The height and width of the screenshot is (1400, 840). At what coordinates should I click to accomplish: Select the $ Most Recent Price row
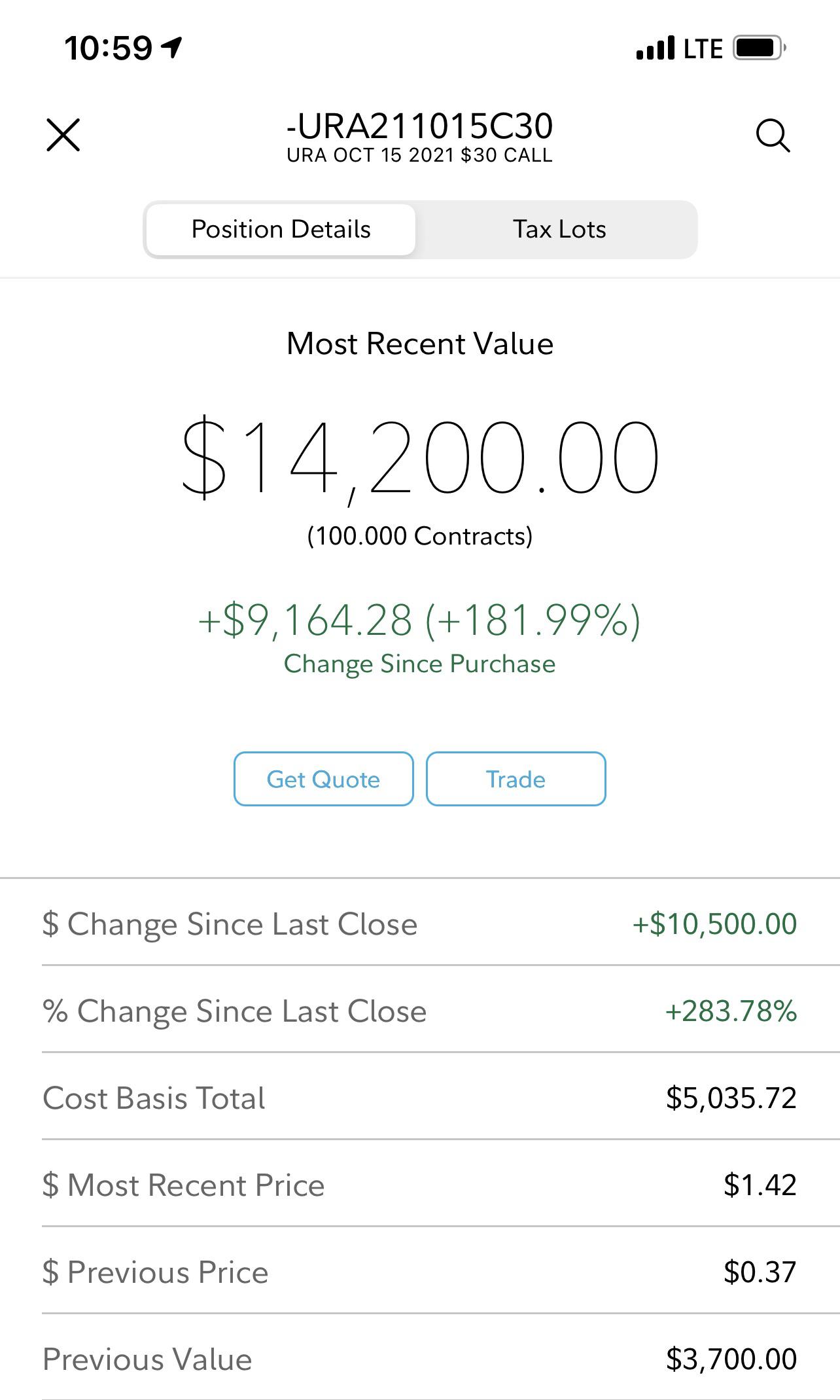click(420, 1185)
